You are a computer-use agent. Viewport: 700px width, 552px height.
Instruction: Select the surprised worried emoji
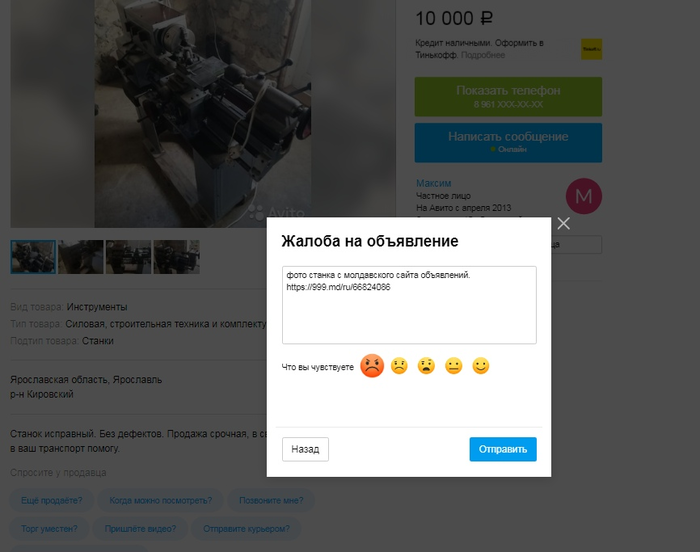[426, 366]
